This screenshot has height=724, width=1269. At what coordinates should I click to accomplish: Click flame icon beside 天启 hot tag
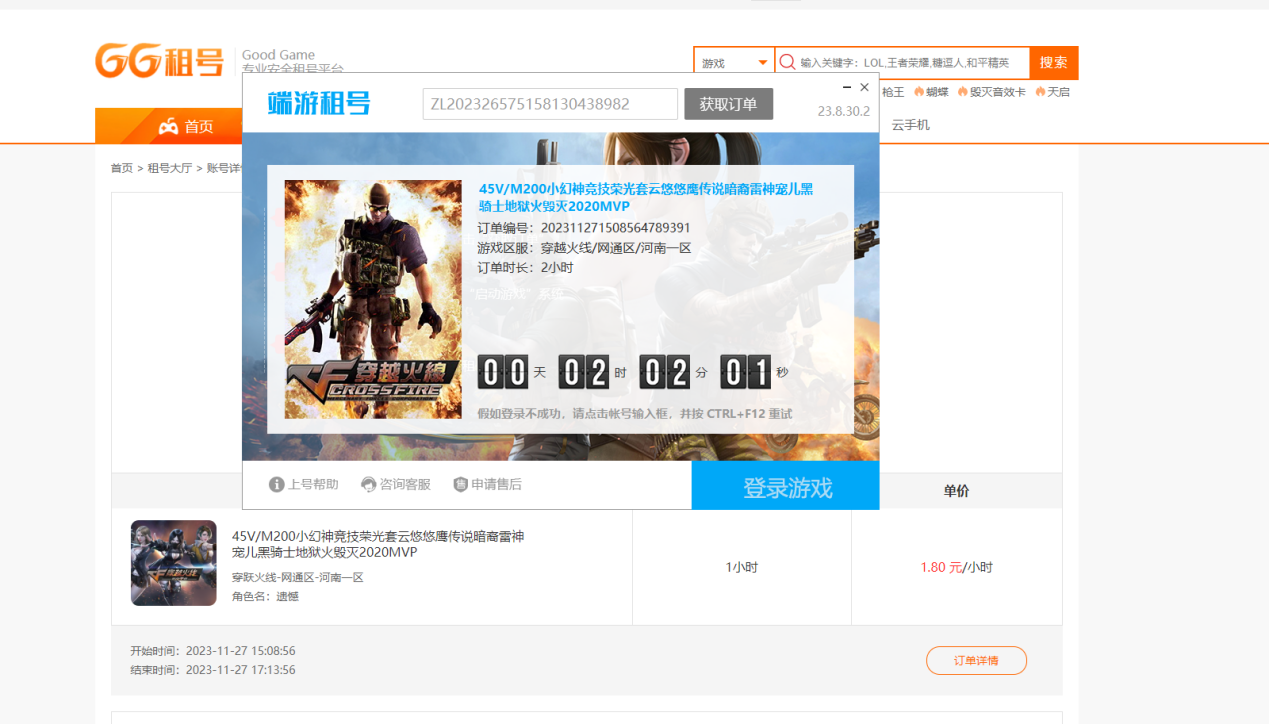(1040, 92)
